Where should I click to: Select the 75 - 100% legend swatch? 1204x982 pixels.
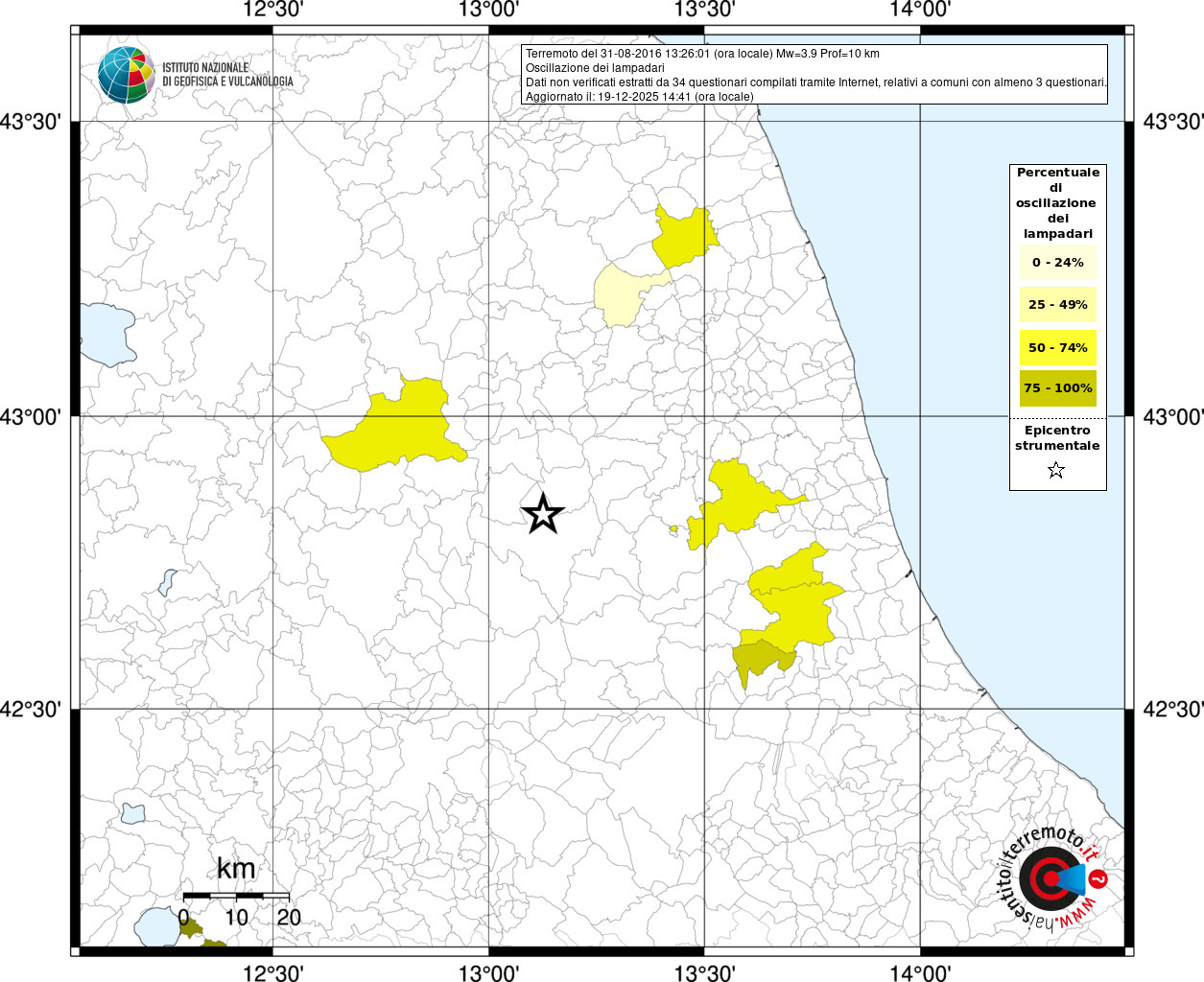click(x=1057, y=388)
